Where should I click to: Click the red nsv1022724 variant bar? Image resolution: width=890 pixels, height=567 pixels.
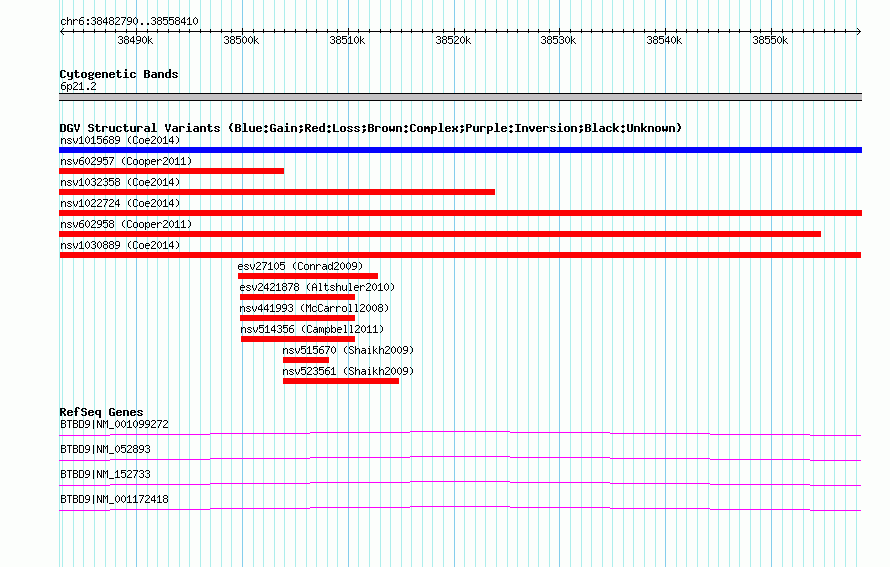[x=460, y=213]
